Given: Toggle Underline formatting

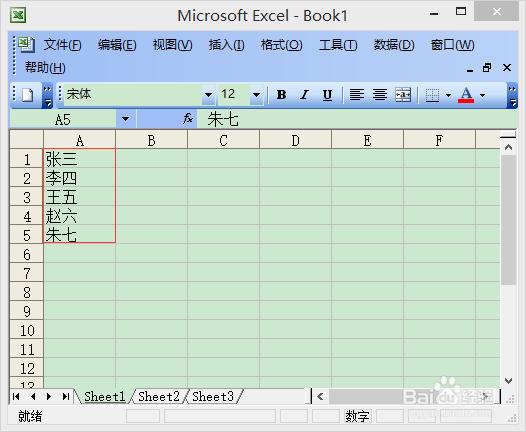Looking at the screenshot, I should tap(327, 95).
